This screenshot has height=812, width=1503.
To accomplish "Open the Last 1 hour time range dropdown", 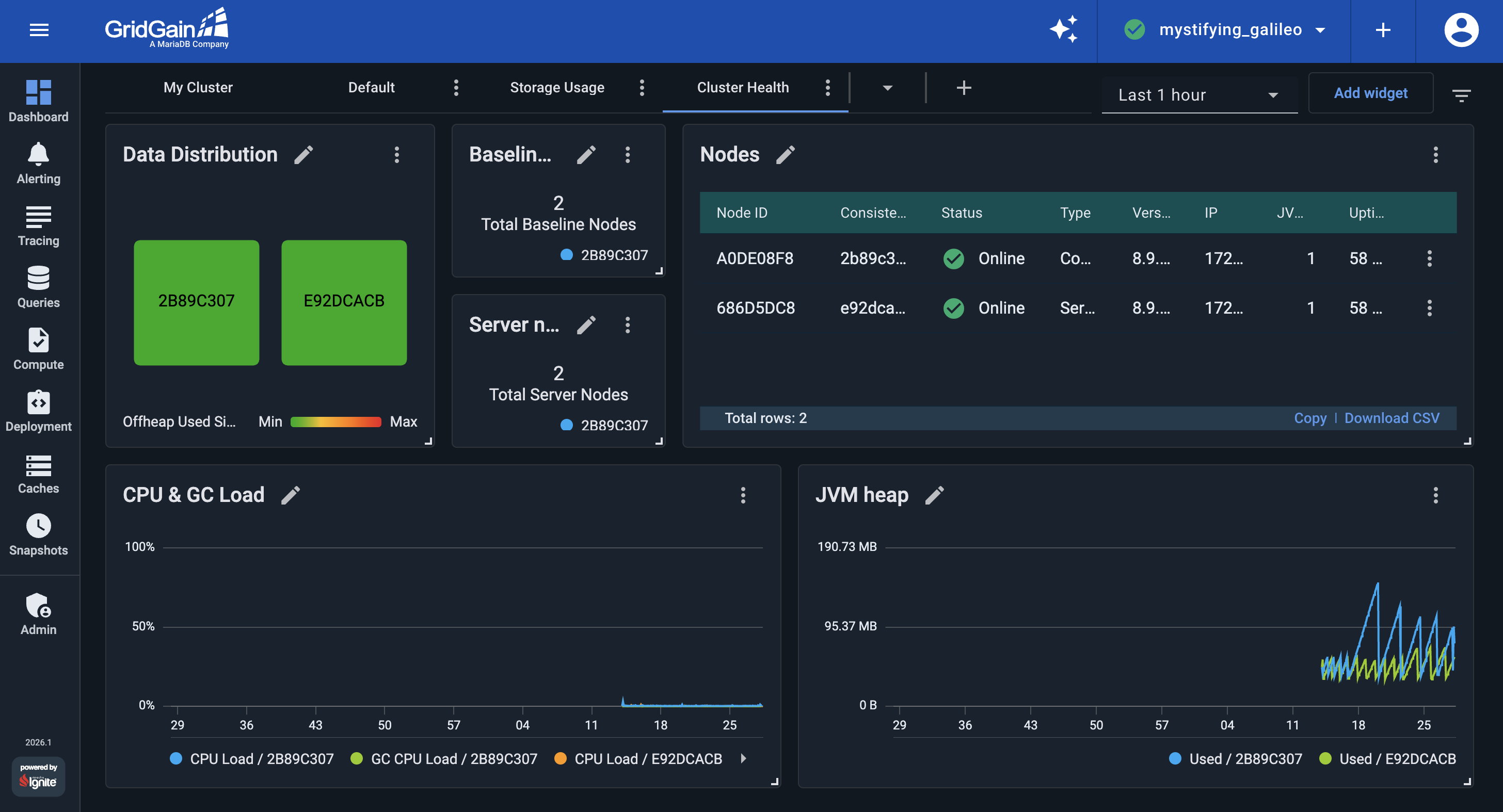I will click(x=1199, y=94).
